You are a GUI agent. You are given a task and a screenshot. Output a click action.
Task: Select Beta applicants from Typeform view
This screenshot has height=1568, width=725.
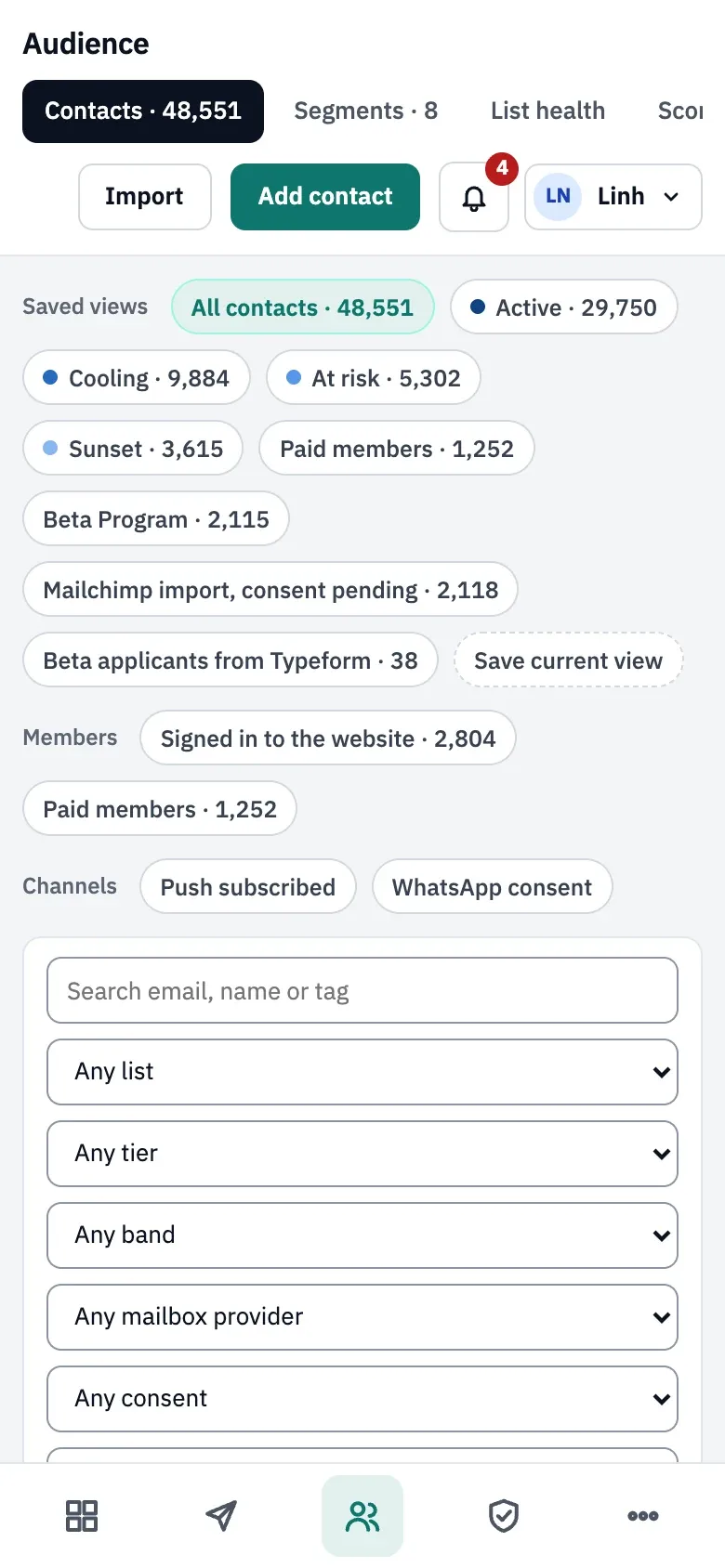click(x=231, y=660)
